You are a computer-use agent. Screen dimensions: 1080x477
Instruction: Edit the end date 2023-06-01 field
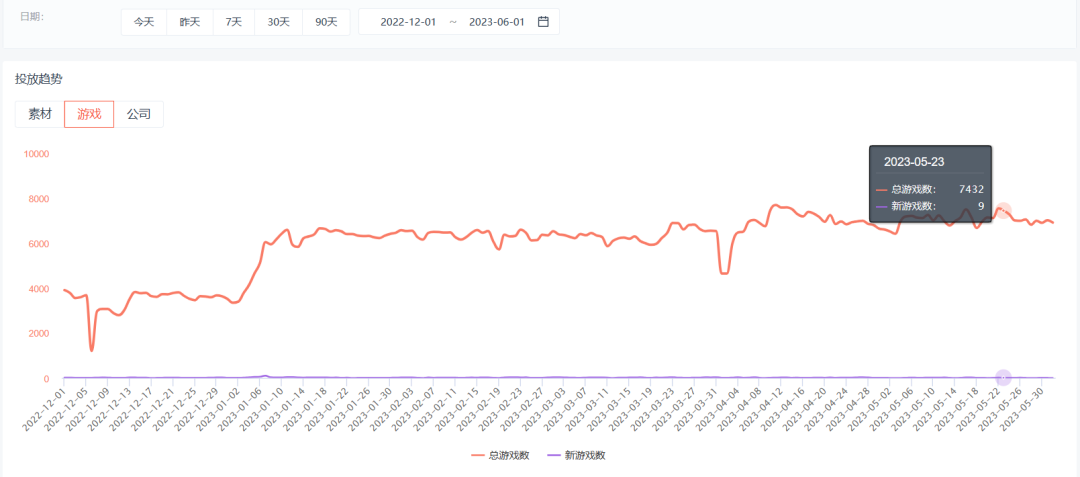point(497,22)
